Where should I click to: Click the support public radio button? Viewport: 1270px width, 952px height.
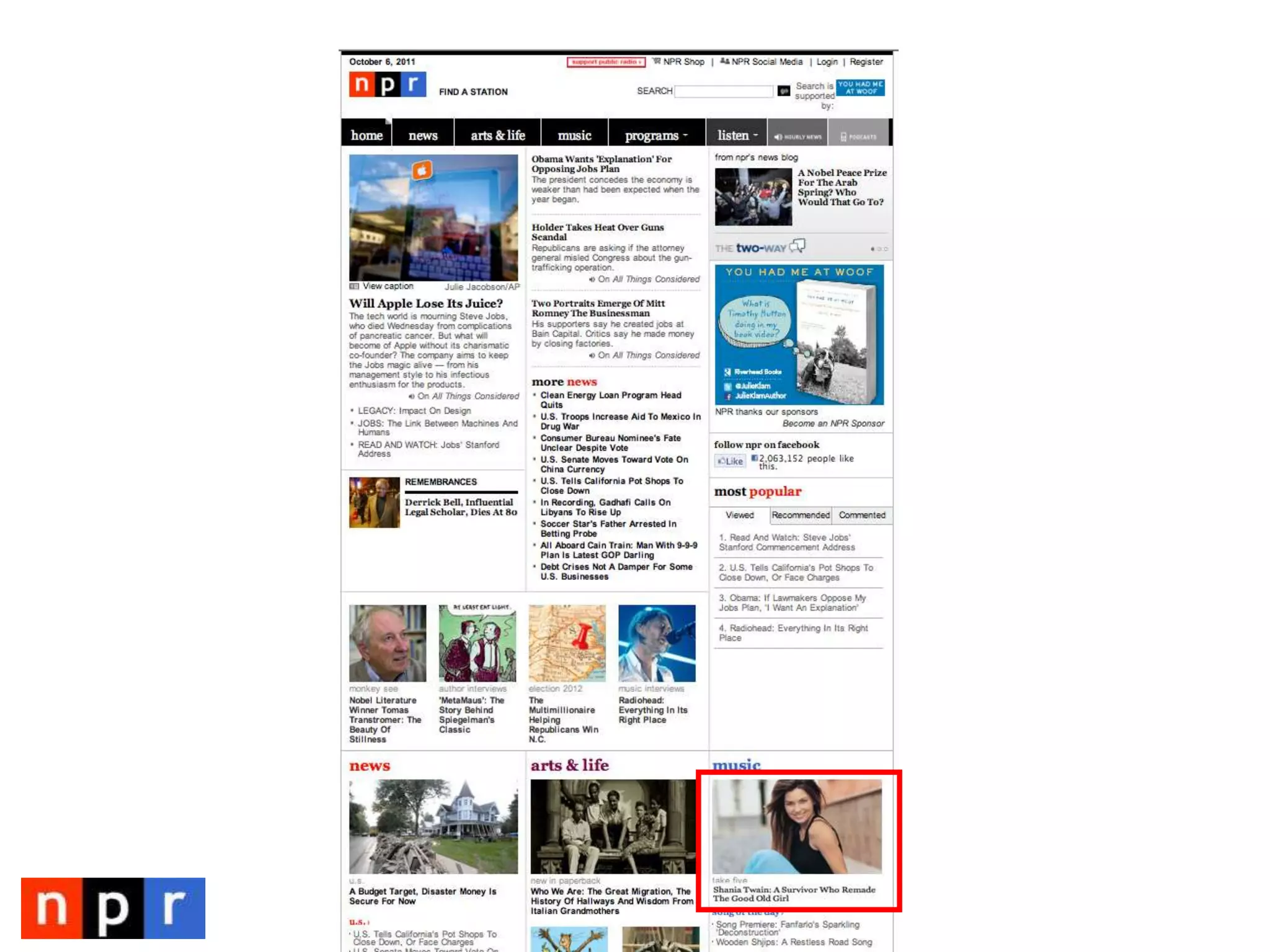point(605,62)
